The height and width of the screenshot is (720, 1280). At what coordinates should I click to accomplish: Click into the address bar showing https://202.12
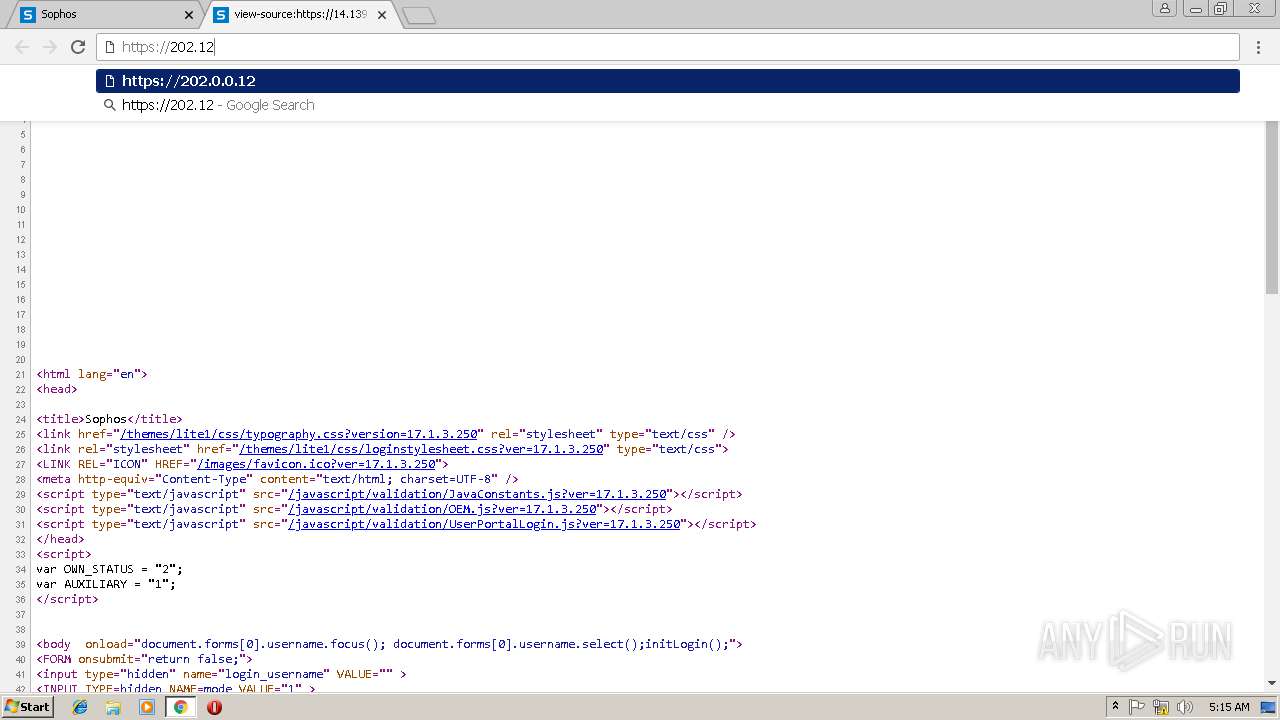(x=668, y=47)
